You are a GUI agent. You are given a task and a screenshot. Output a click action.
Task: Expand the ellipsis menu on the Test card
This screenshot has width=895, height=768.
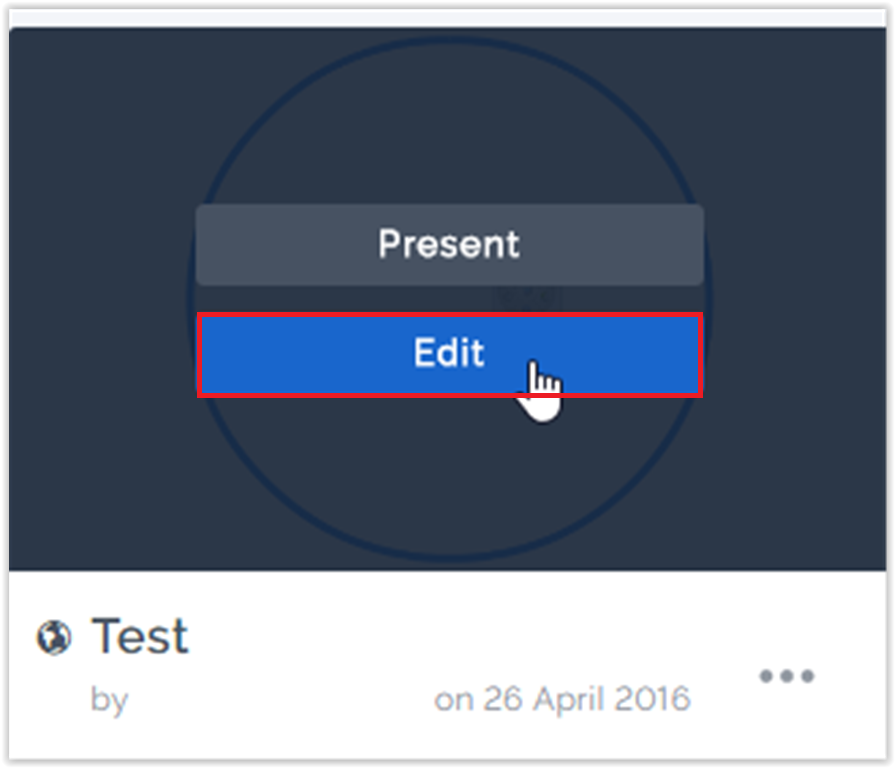(x=786, y=677)
